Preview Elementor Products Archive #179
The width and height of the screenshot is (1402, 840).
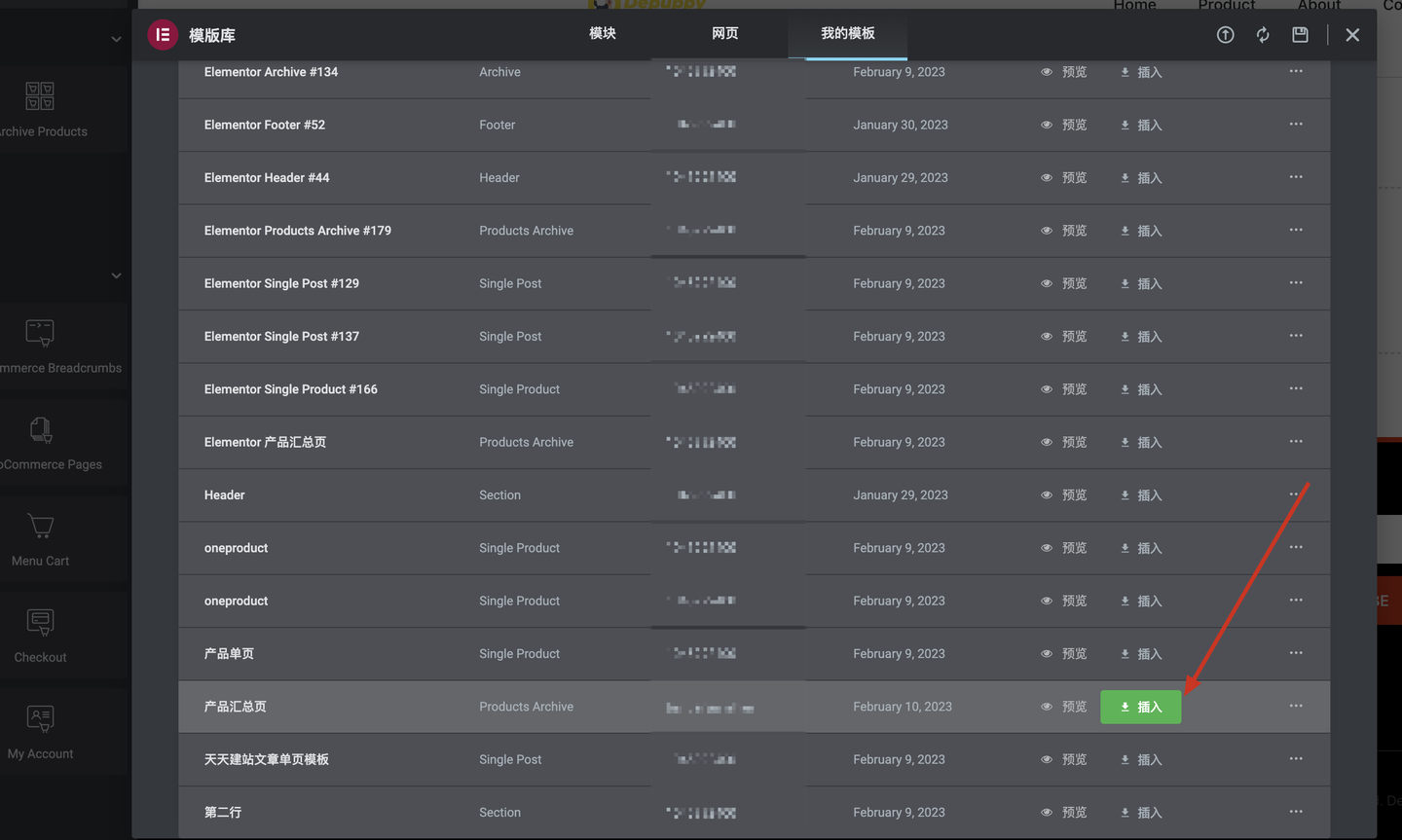(x=1064, y=231)
